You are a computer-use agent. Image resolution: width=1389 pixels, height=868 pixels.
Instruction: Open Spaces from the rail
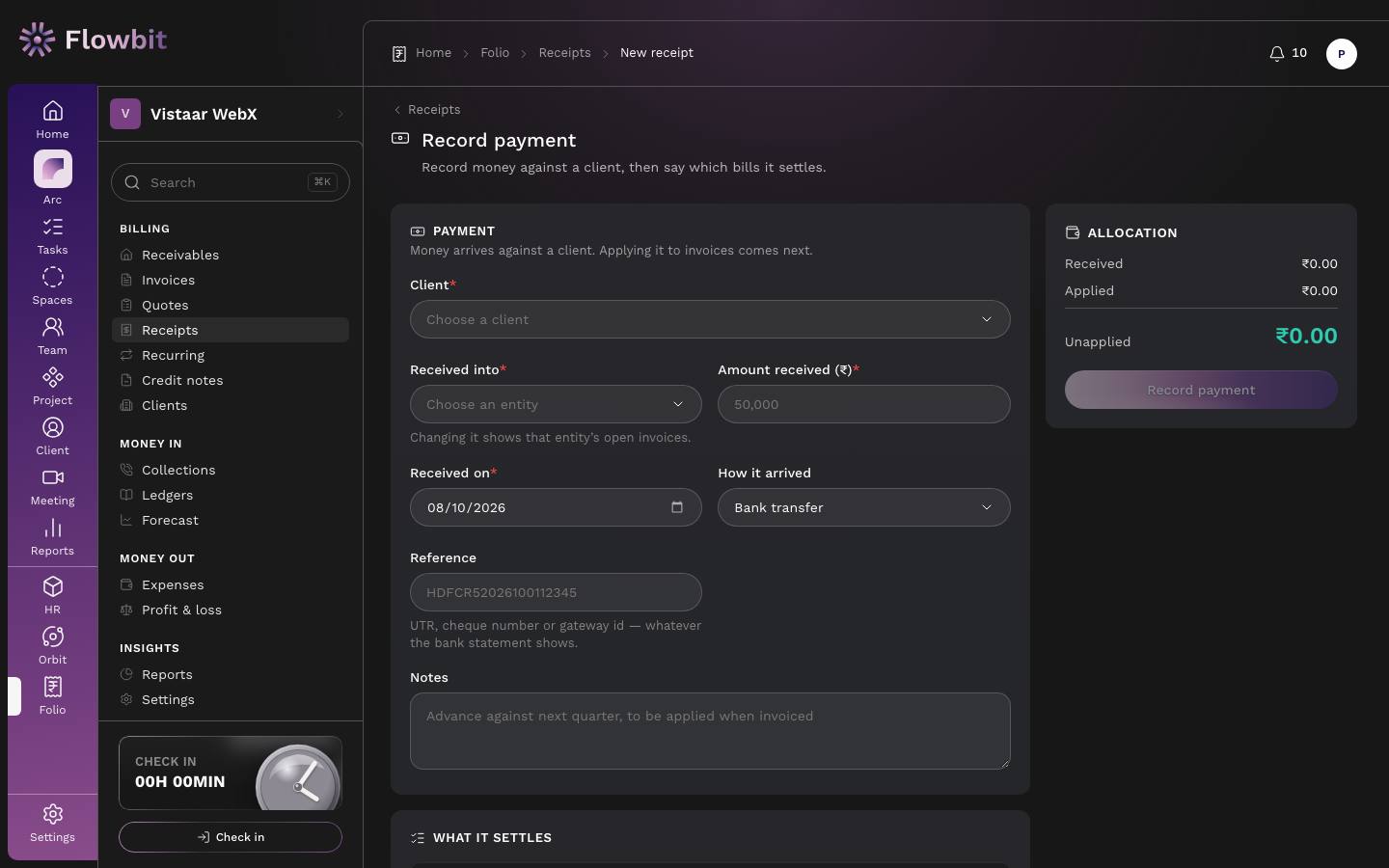[x=52, y=286]
